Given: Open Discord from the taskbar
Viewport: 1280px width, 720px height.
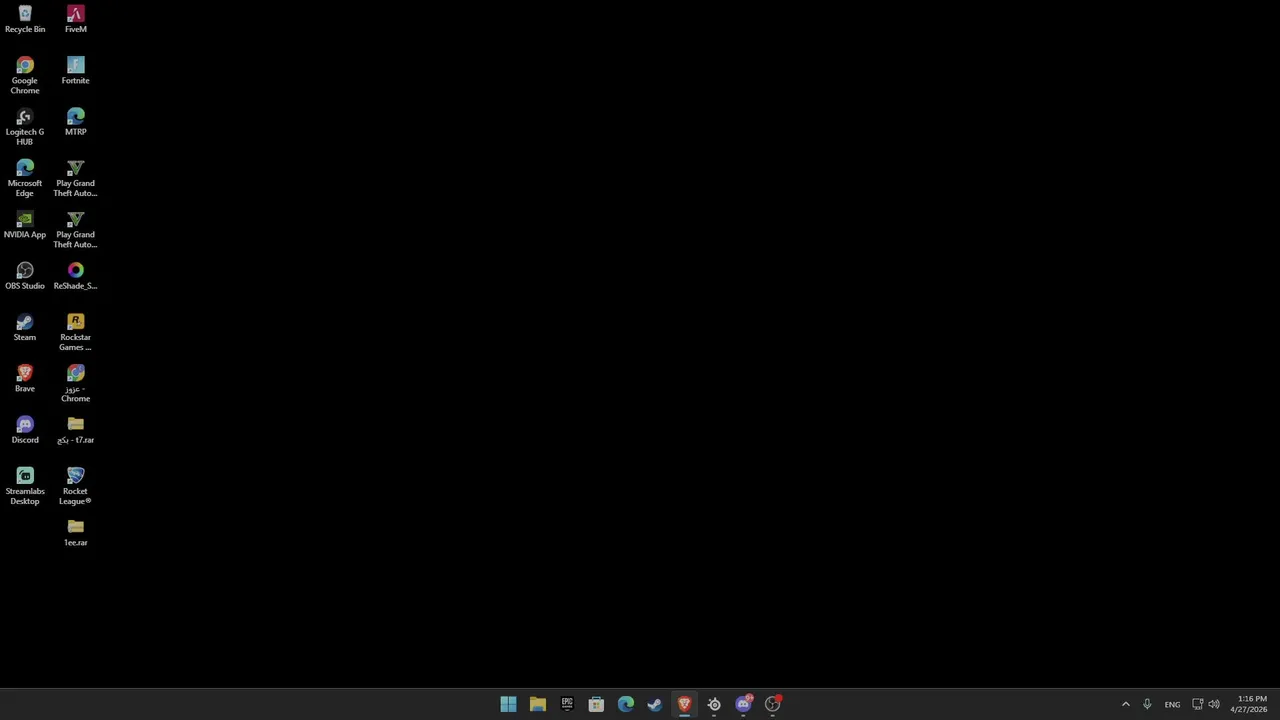Looking at the screenshot, I should click(743, 704).
